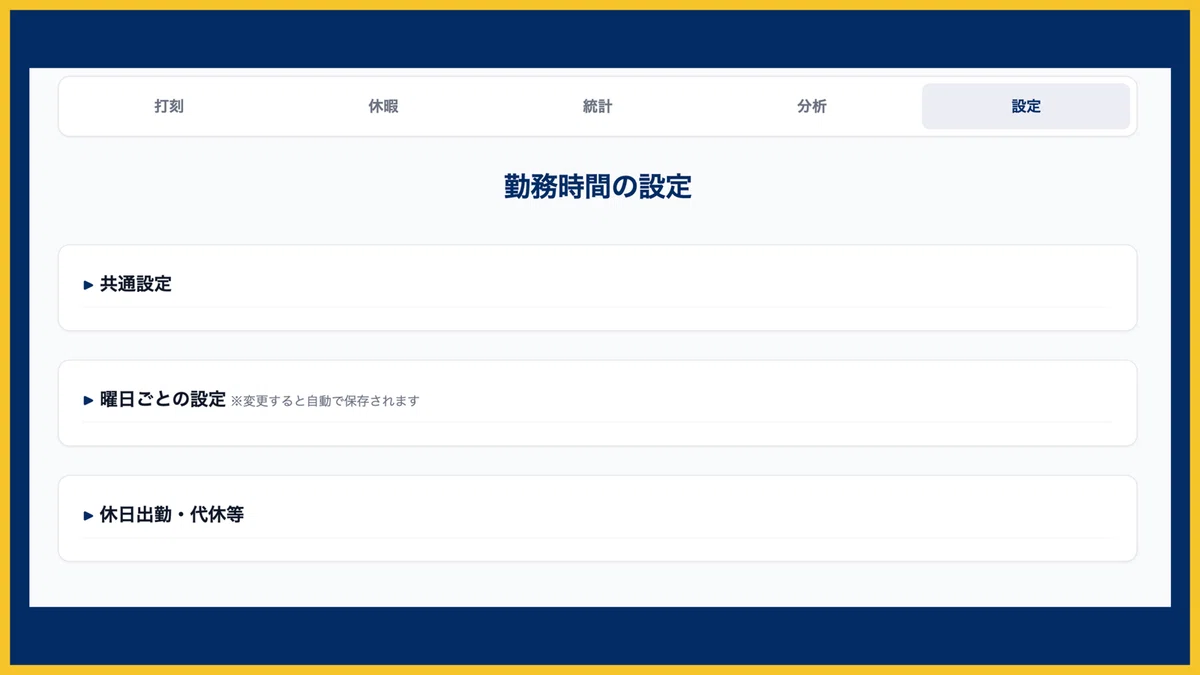Click the 共通設定 label text
The image size is (1200, 675).
coord(136,284)
